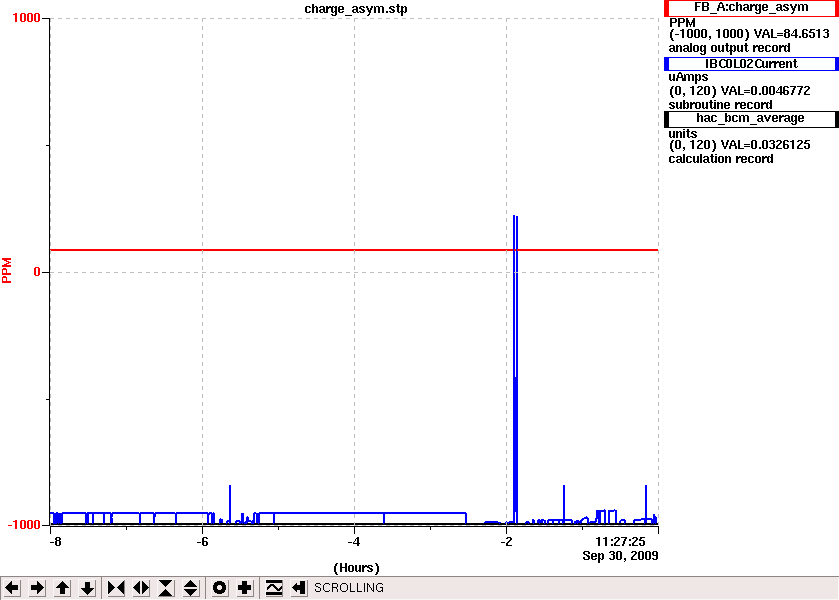This screenshot has width=839, height=600.
Task: Zoom out on the time axis (outward triangles)
Action: [x=141, y=588]
